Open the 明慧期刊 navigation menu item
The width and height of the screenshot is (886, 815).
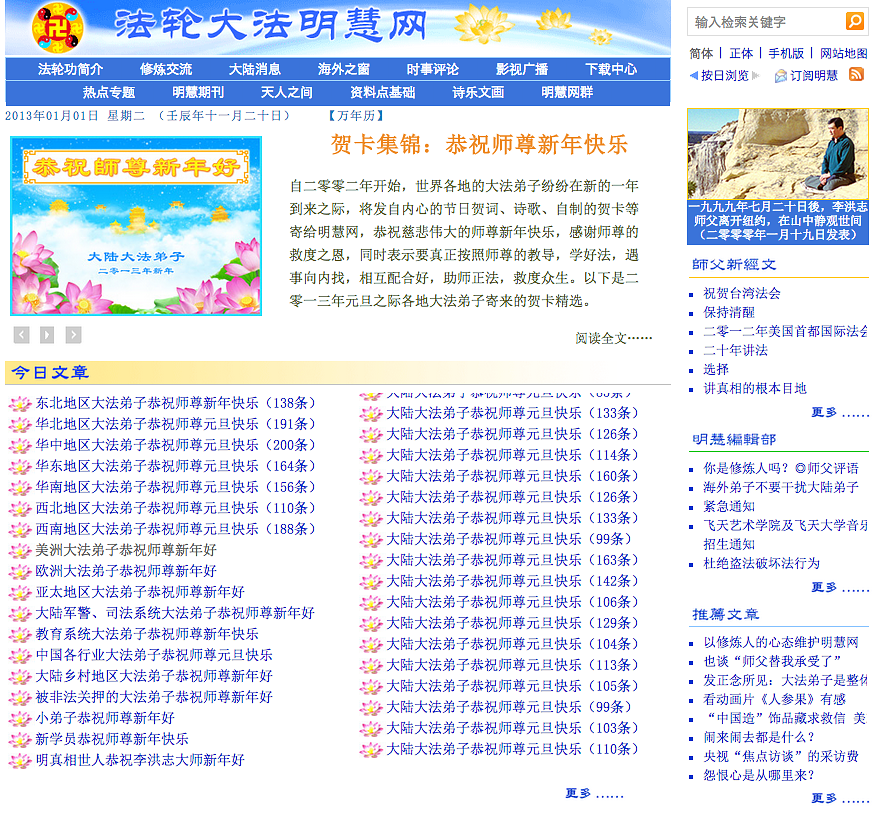(x=198, y=92)
